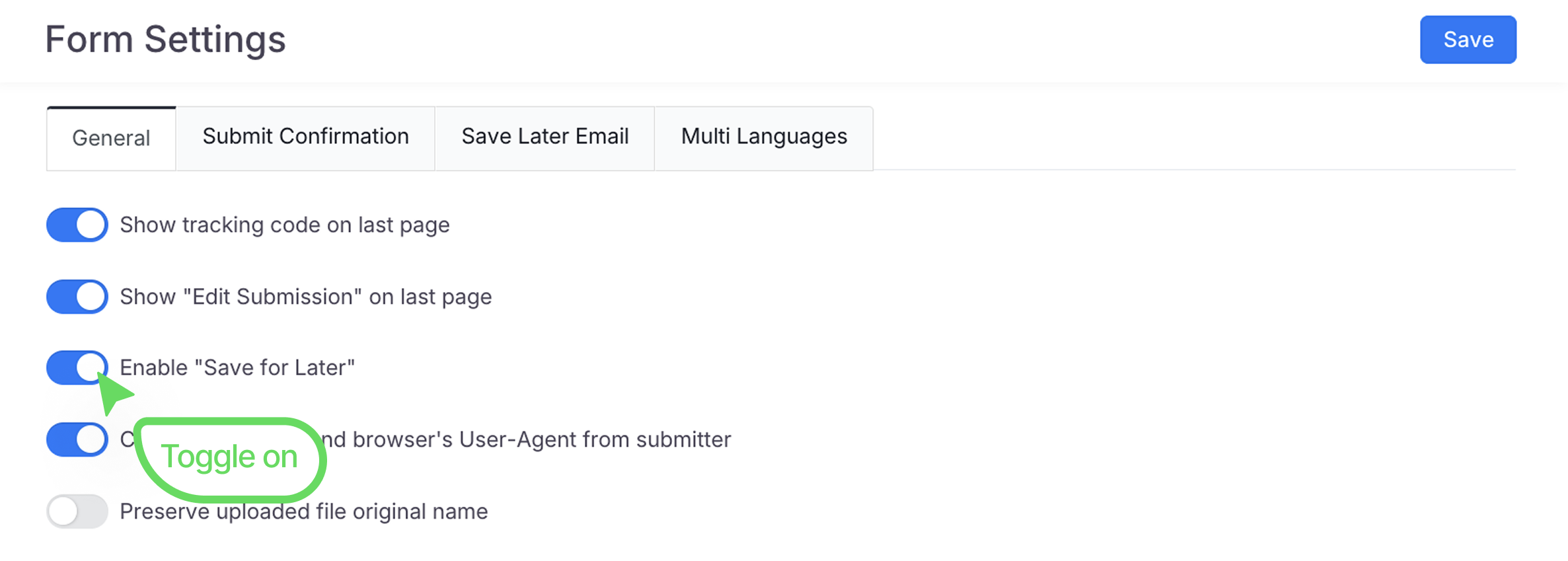Select the General tab

click(x=111, y=138)
